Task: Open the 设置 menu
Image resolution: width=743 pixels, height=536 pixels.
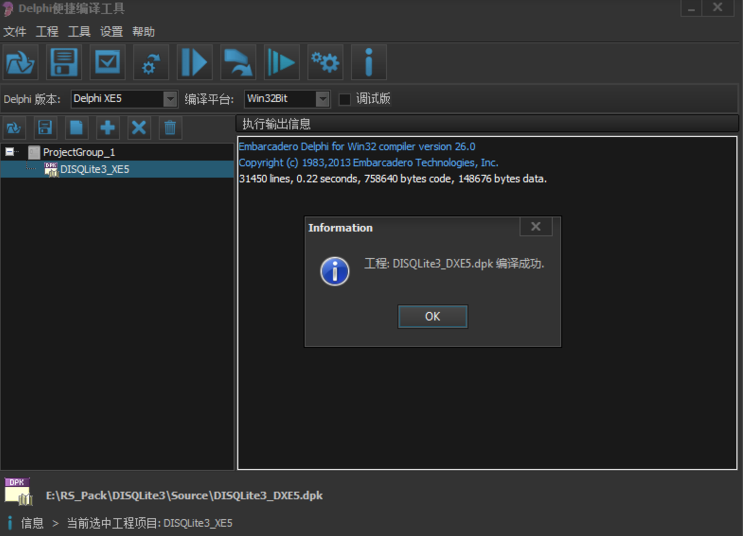Action: 111,32
